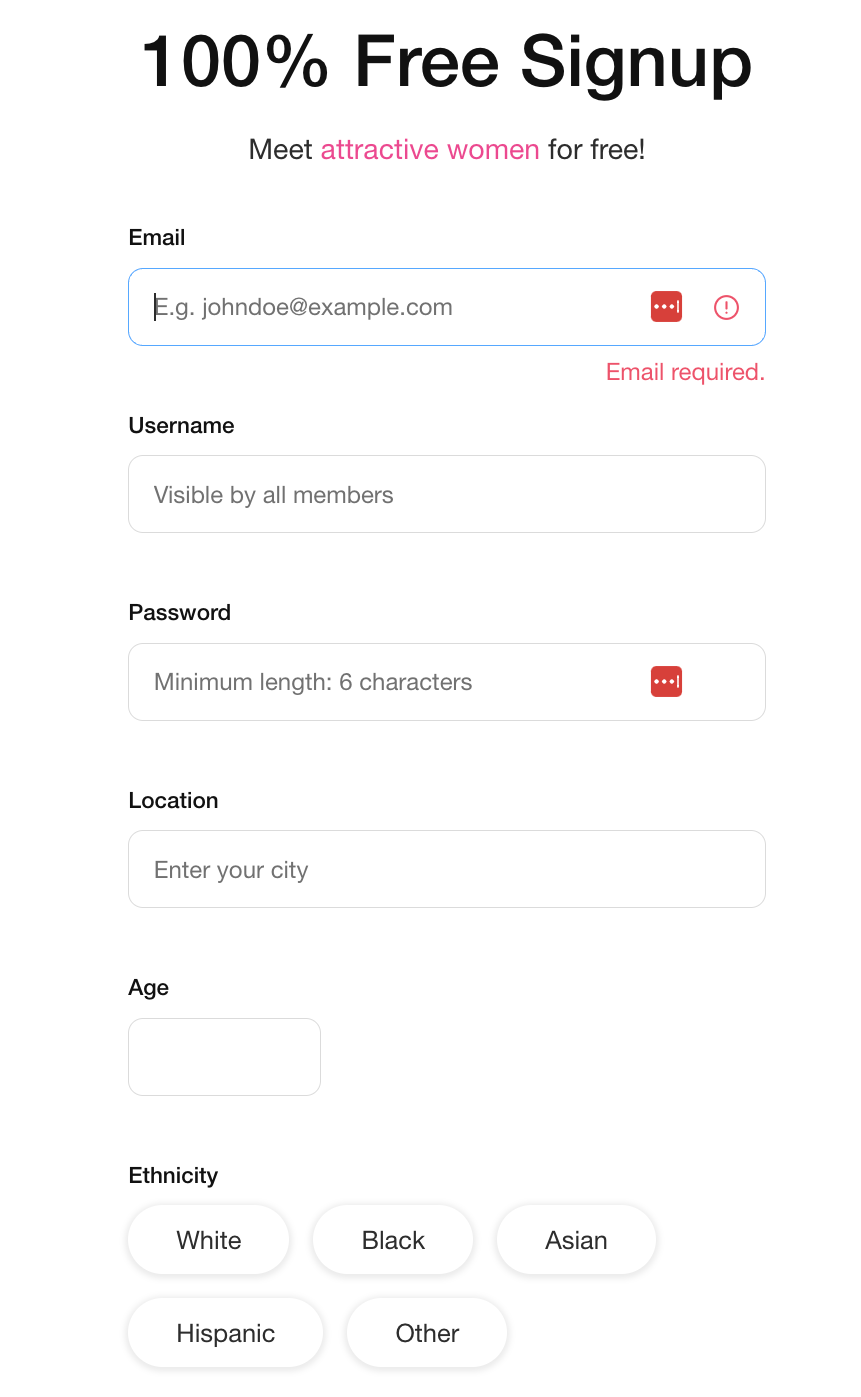Click the Location field label

coord(173,800)
